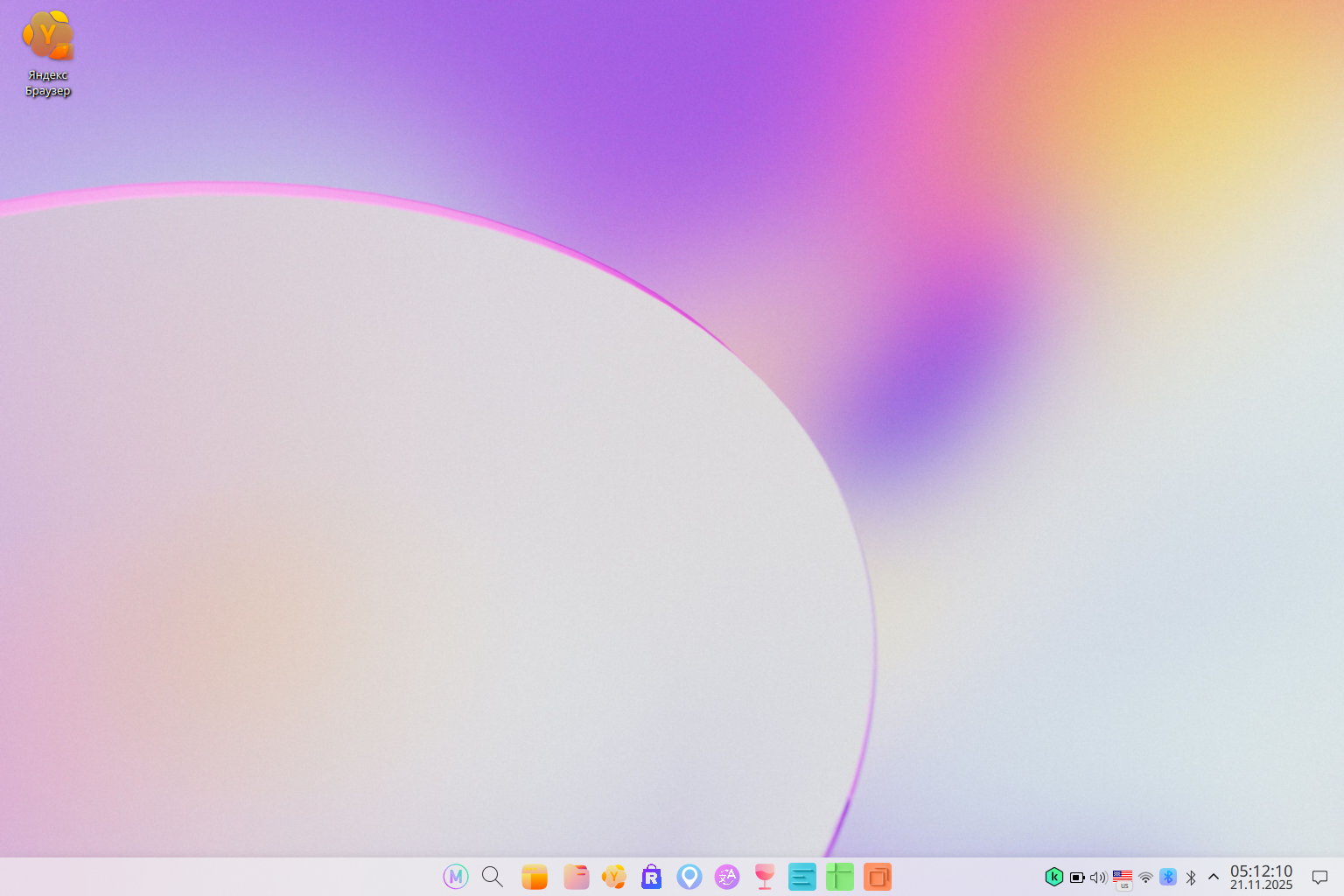This screenshot has height=896, width=1344.
Task: Open the pink wine glass app
Action: click(x=765, y=876)
